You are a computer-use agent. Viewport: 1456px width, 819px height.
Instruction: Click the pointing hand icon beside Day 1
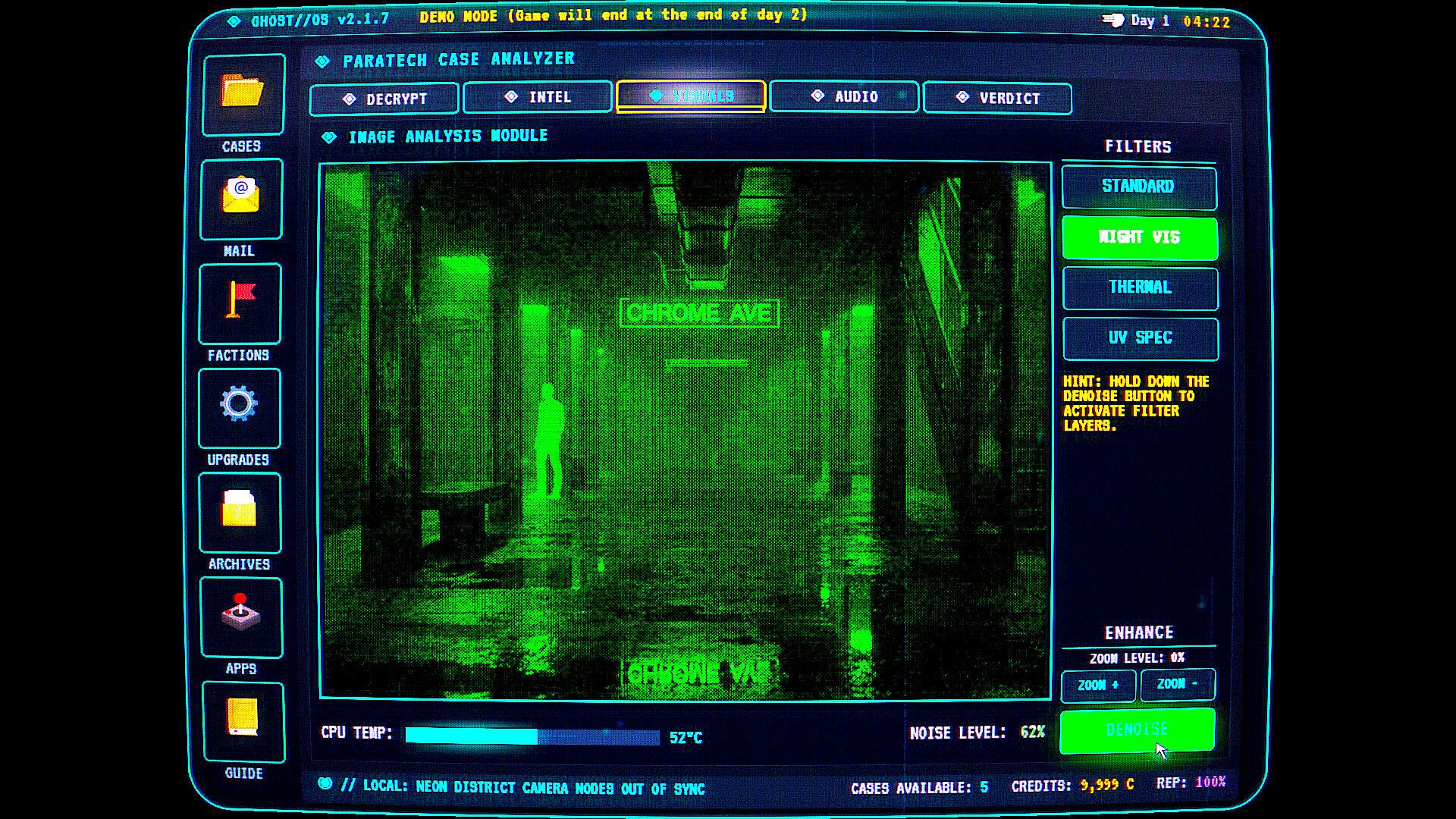[x=1112, y=20]
